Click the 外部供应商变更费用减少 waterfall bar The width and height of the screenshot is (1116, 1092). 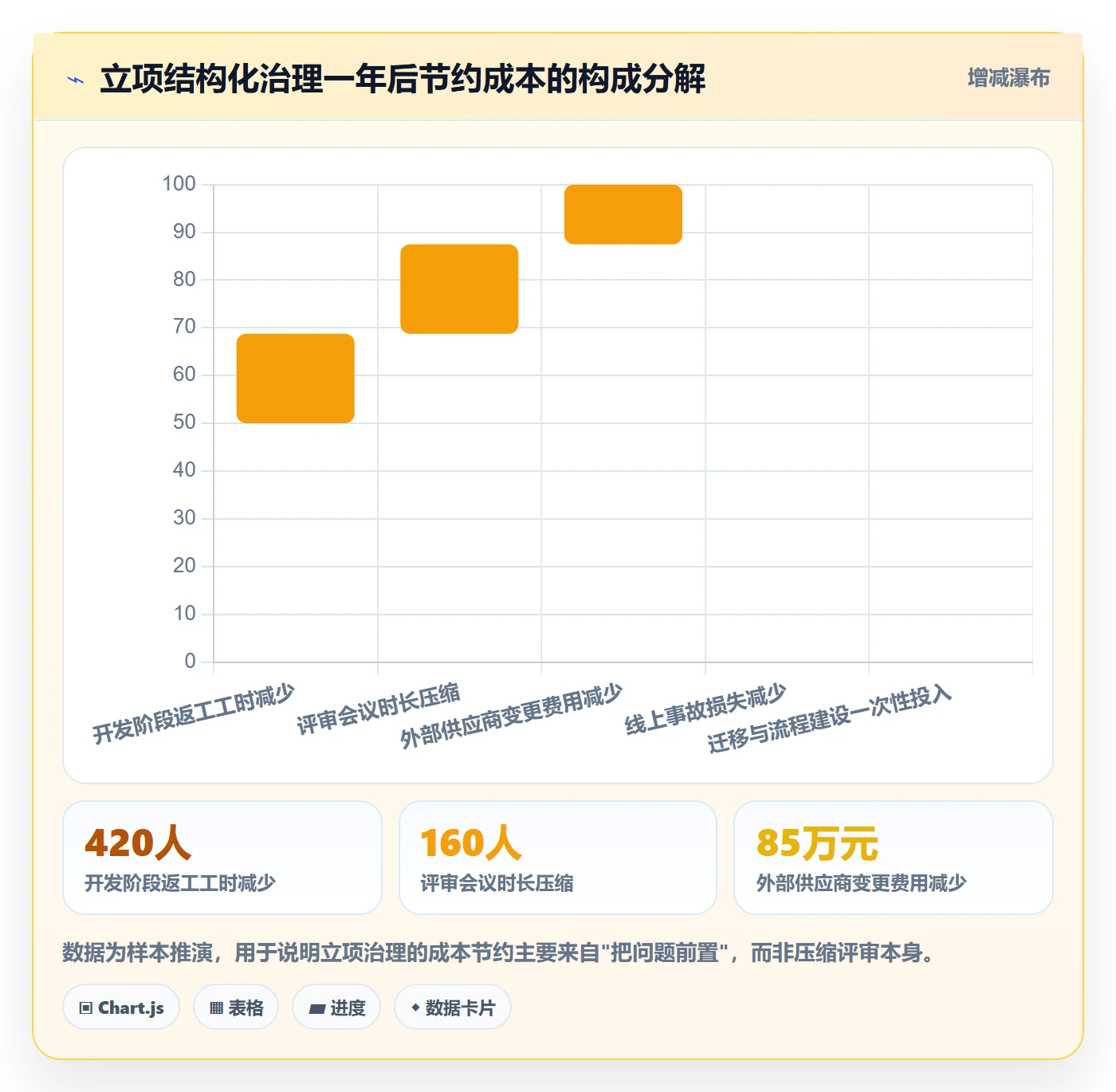coord(623,214)
